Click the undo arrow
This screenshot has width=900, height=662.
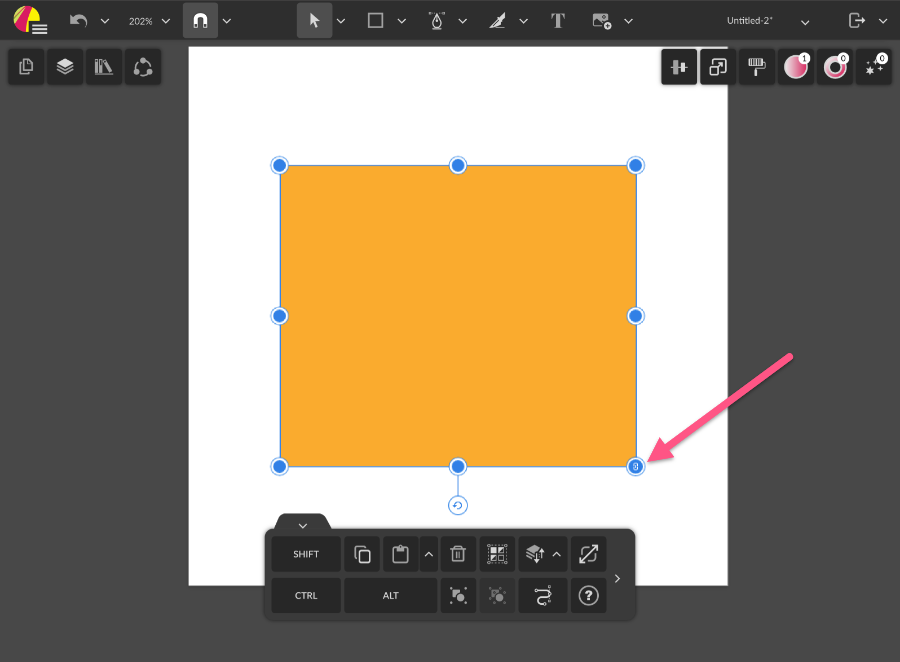coord(78,20)
